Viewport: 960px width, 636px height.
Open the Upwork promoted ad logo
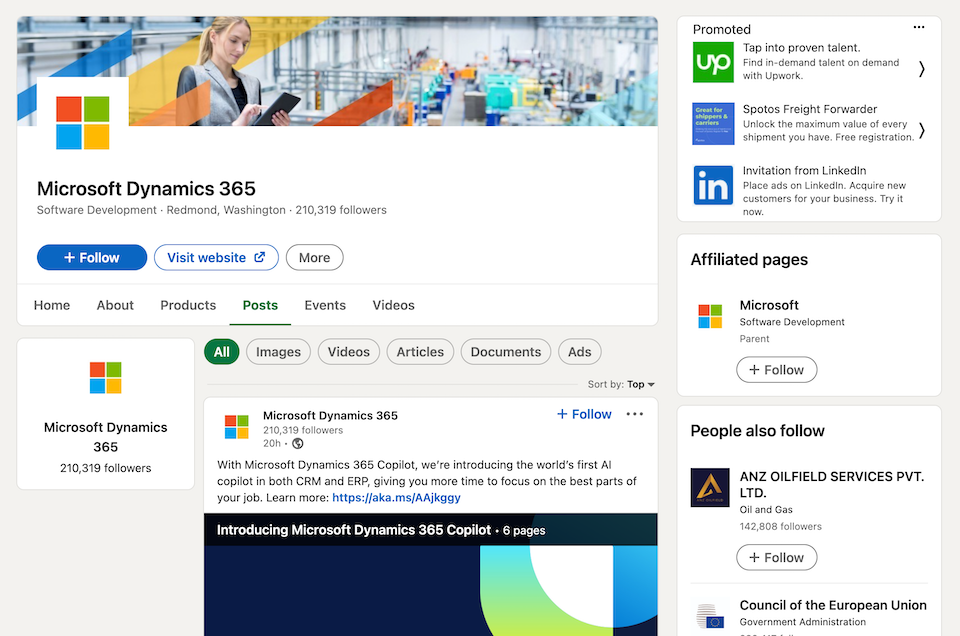click(x=713, y=62)
